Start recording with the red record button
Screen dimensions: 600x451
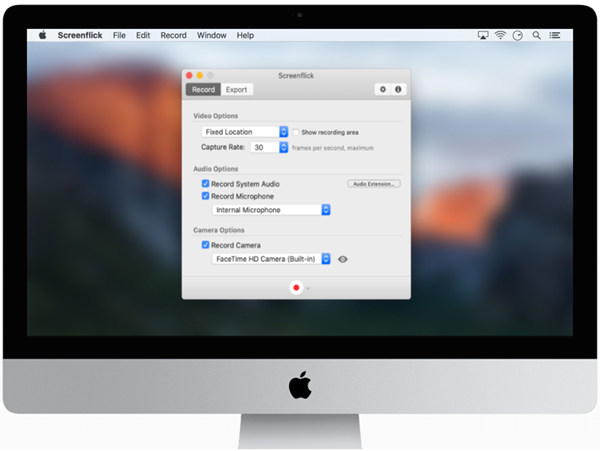click(296, 288)
